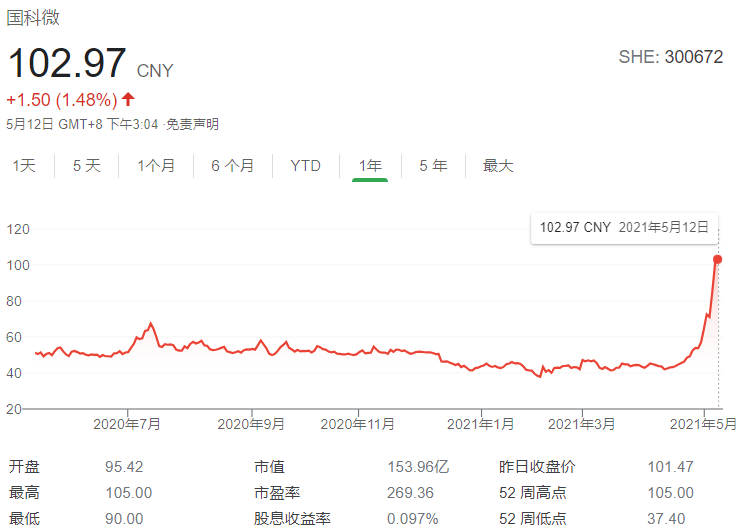Image resolution: width=742 pixels, height=530 pixels.
Task: Click the red up-arrow change icon
Action: [x=128, y=99]
